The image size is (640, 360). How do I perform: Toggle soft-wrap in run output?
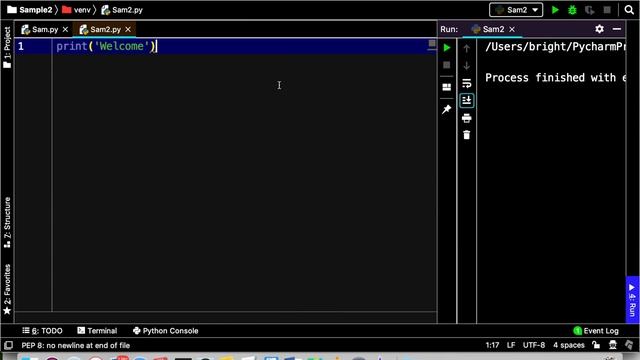(467, 83)
